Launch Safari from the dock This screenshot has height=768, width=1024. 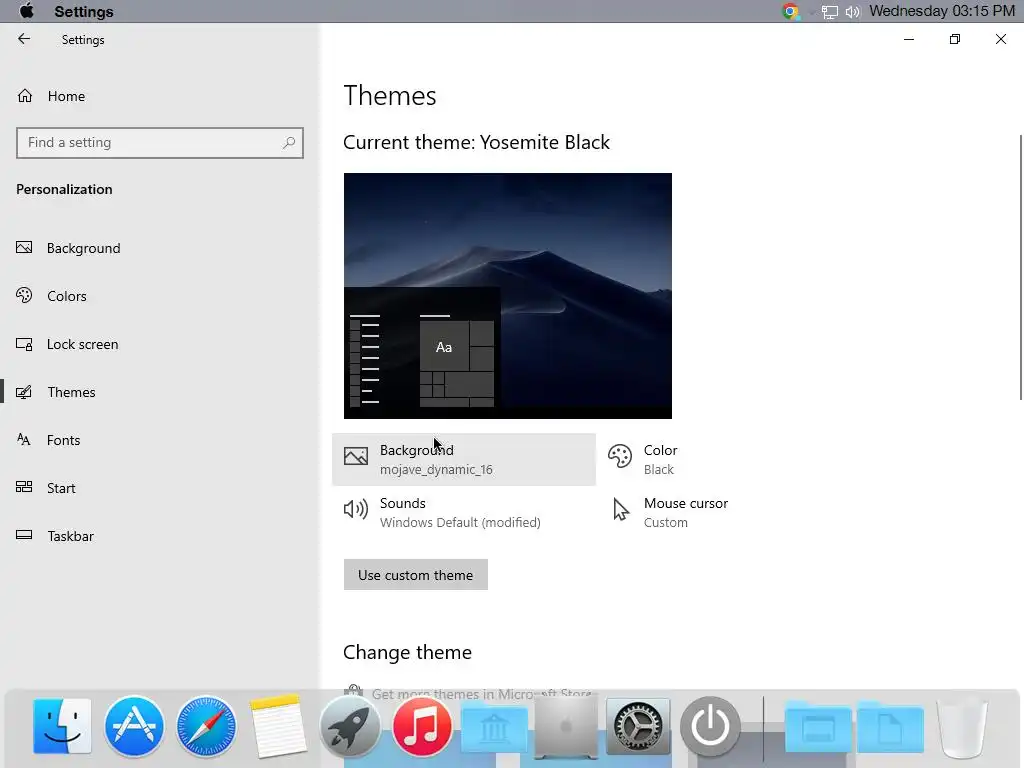[x=206, y=726]
